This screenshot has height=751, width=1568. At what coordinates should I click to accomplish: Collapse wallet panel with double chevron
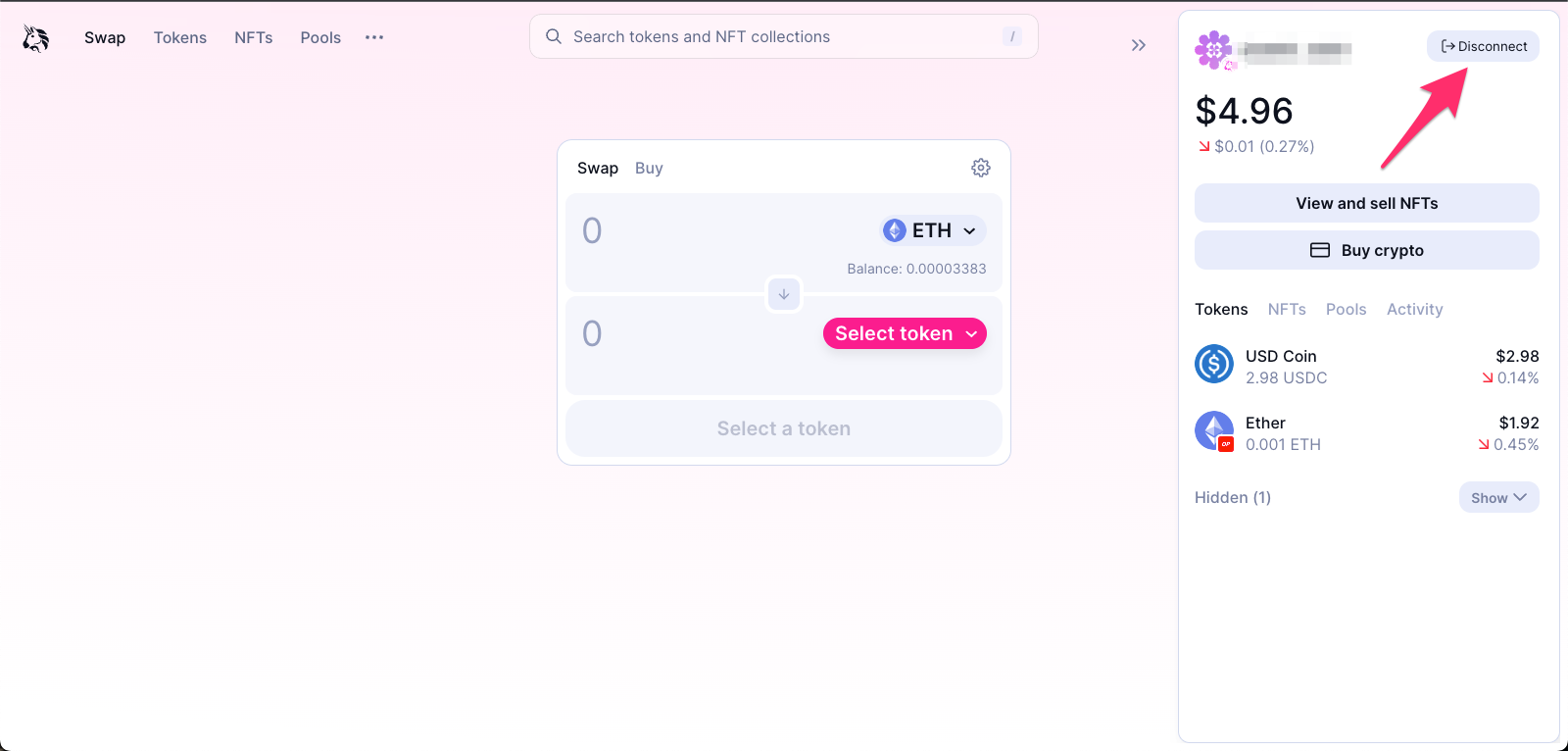pos(1138,45)
